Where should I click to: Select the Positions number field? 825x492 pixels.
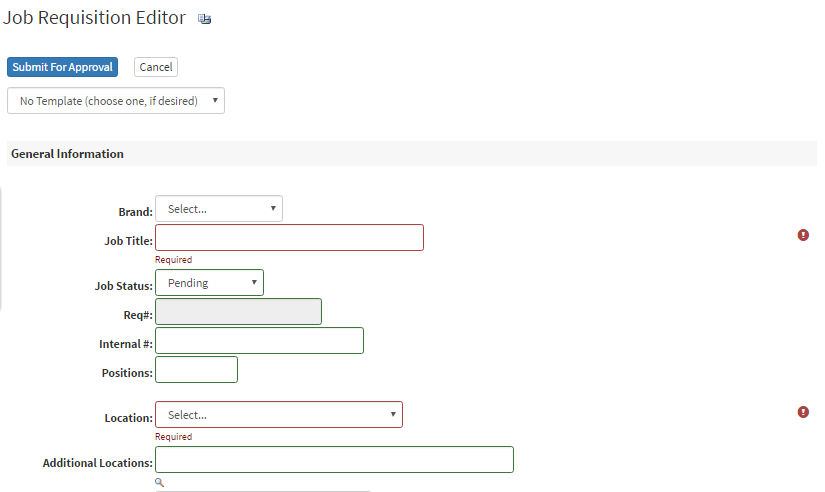(197, 370)
